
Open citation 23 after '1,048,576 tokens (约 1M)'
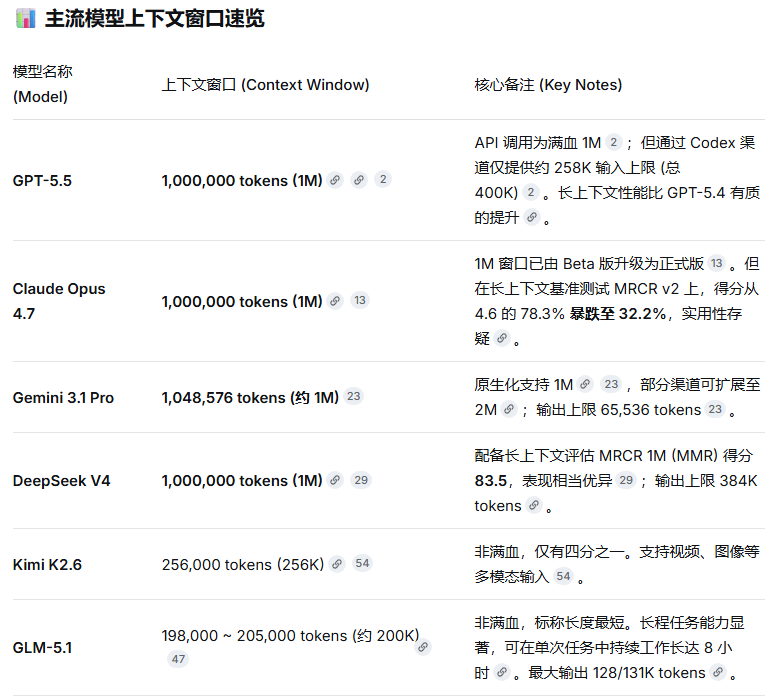pos(353,396)
